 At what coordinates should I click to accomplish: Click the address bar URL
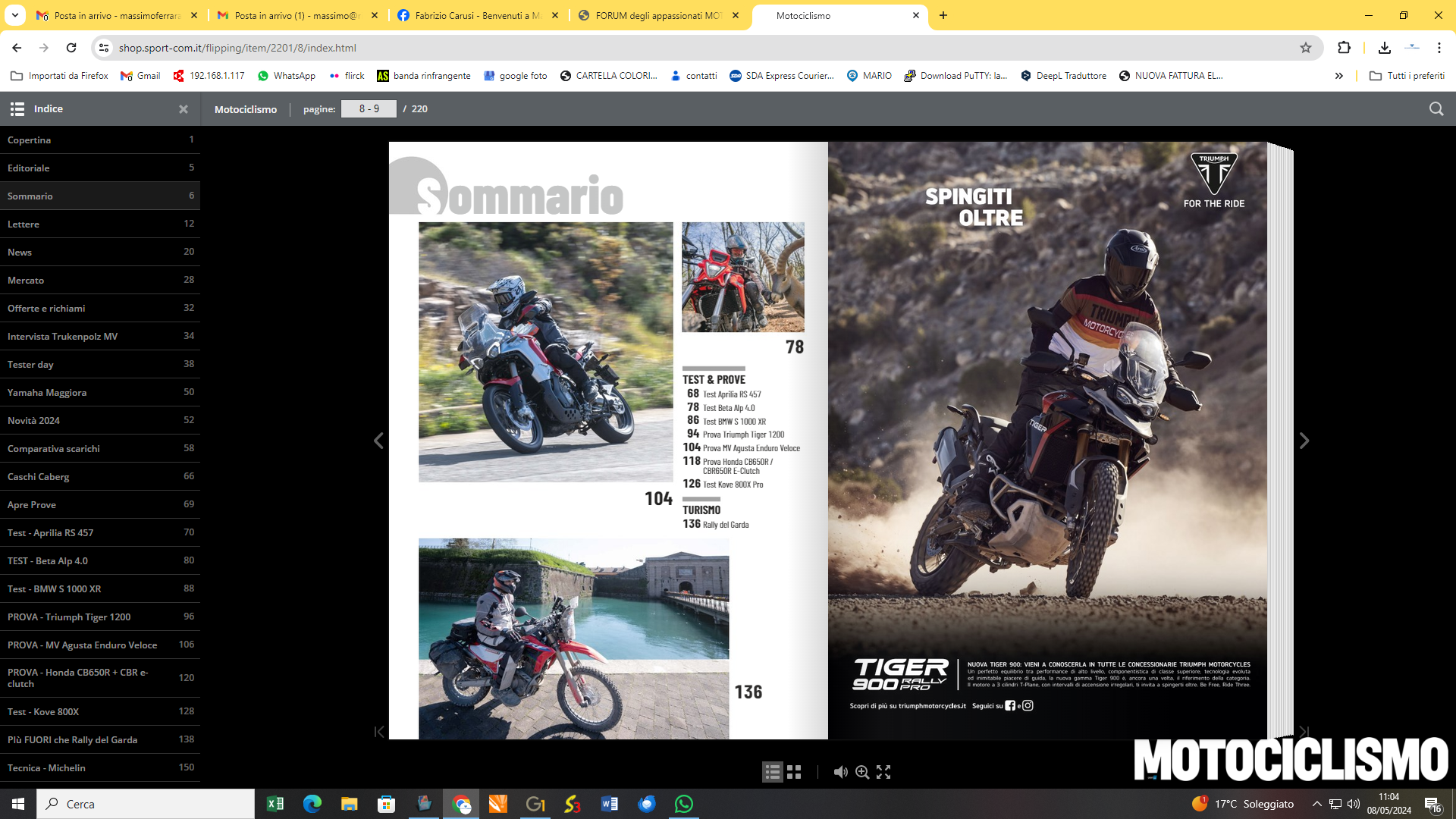click(x=237, y=48)
